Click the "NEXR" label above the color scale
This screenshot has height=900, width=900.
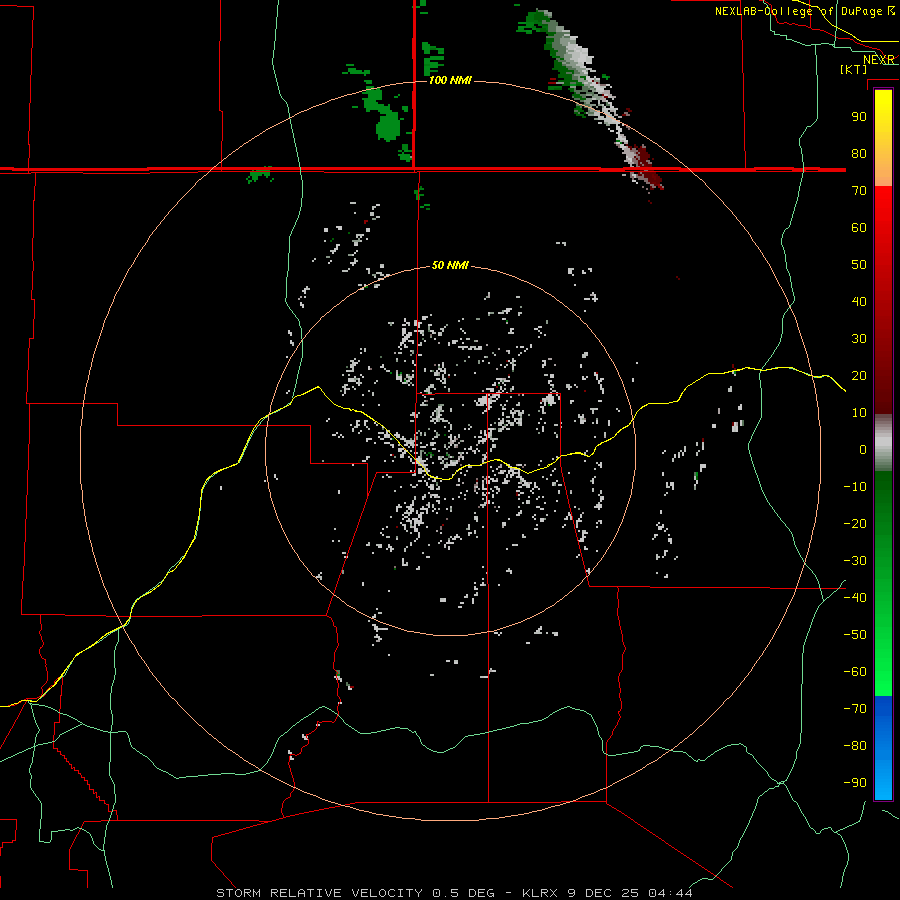(x=878, y=60)
